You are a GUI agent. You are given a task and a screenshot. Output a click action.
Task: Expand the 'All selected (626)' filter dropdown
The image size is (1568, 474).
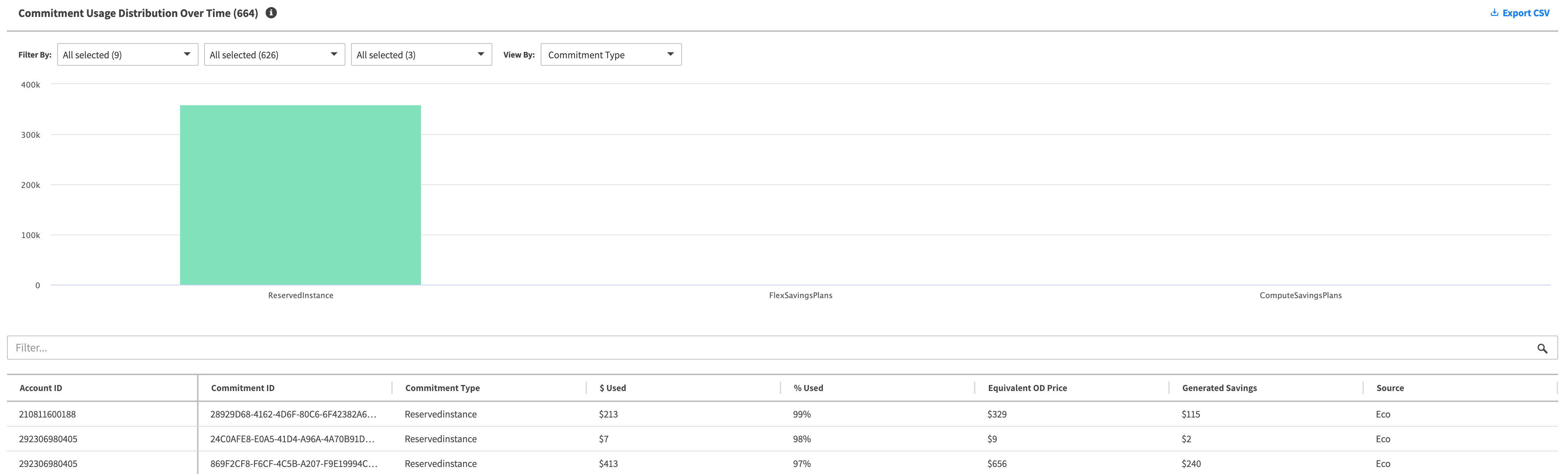click(x=274, y=55)
